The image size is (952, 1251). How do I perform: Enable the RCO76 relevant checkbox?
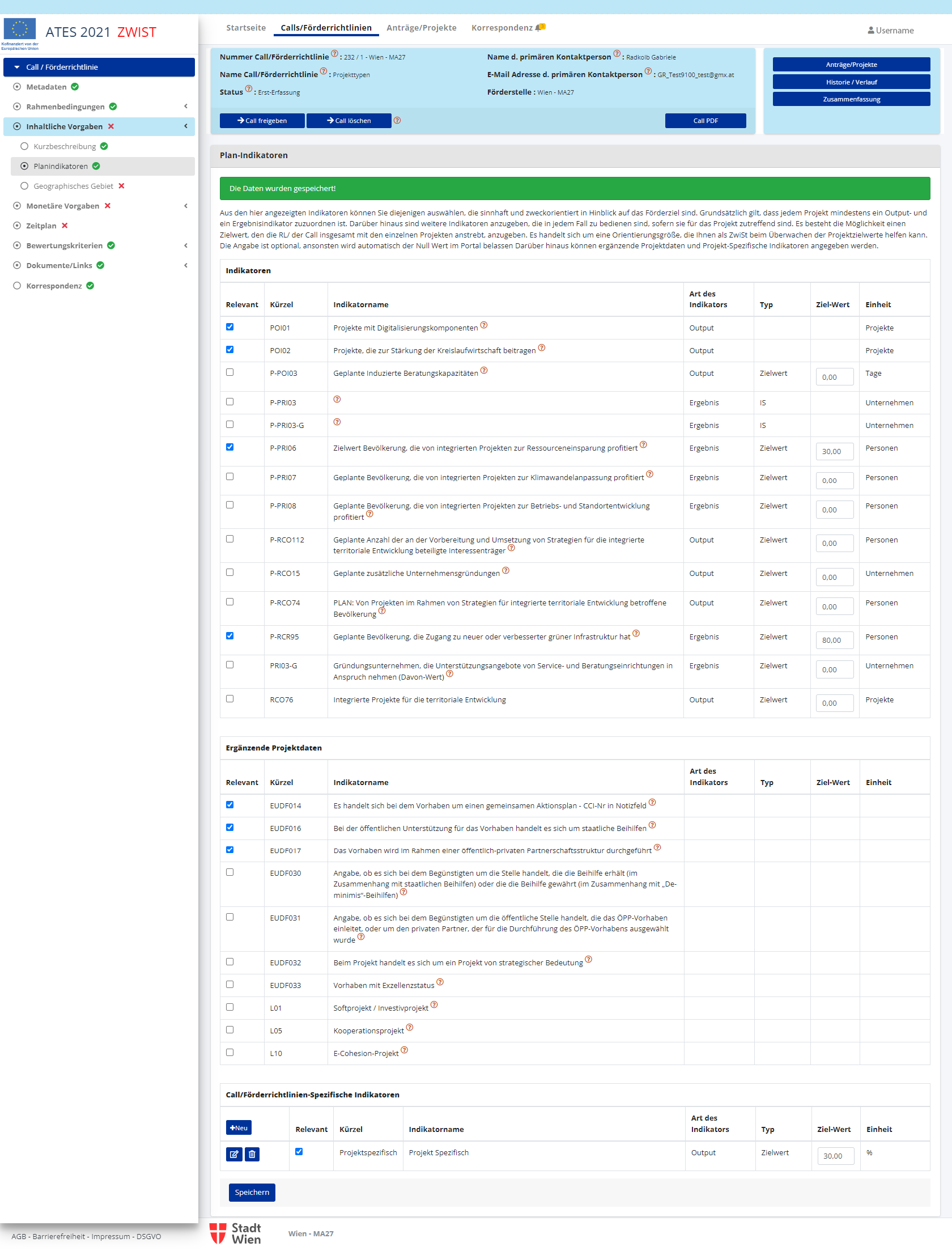click(229, 699)
